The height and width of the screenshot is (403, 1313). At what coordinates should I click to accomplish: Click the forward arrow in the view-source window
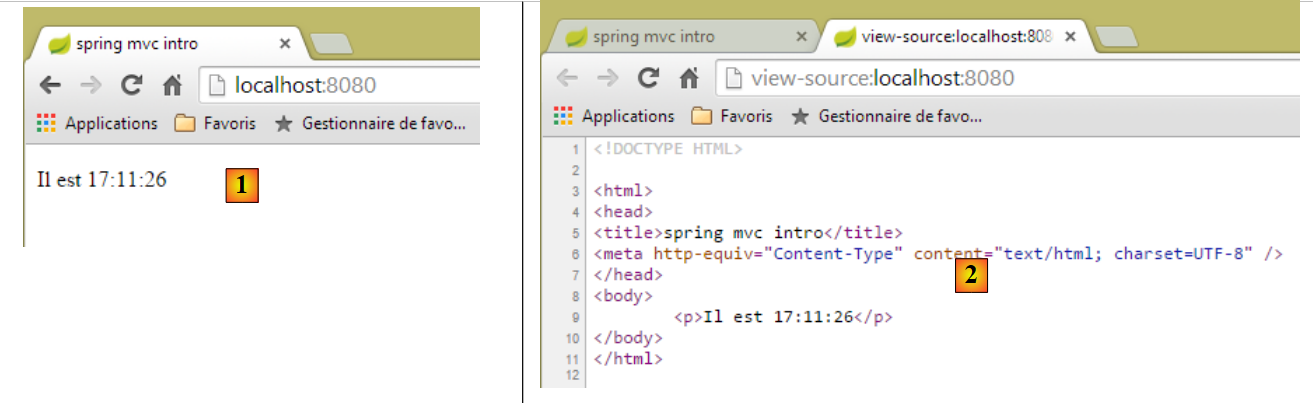click(x=607, y=78)
